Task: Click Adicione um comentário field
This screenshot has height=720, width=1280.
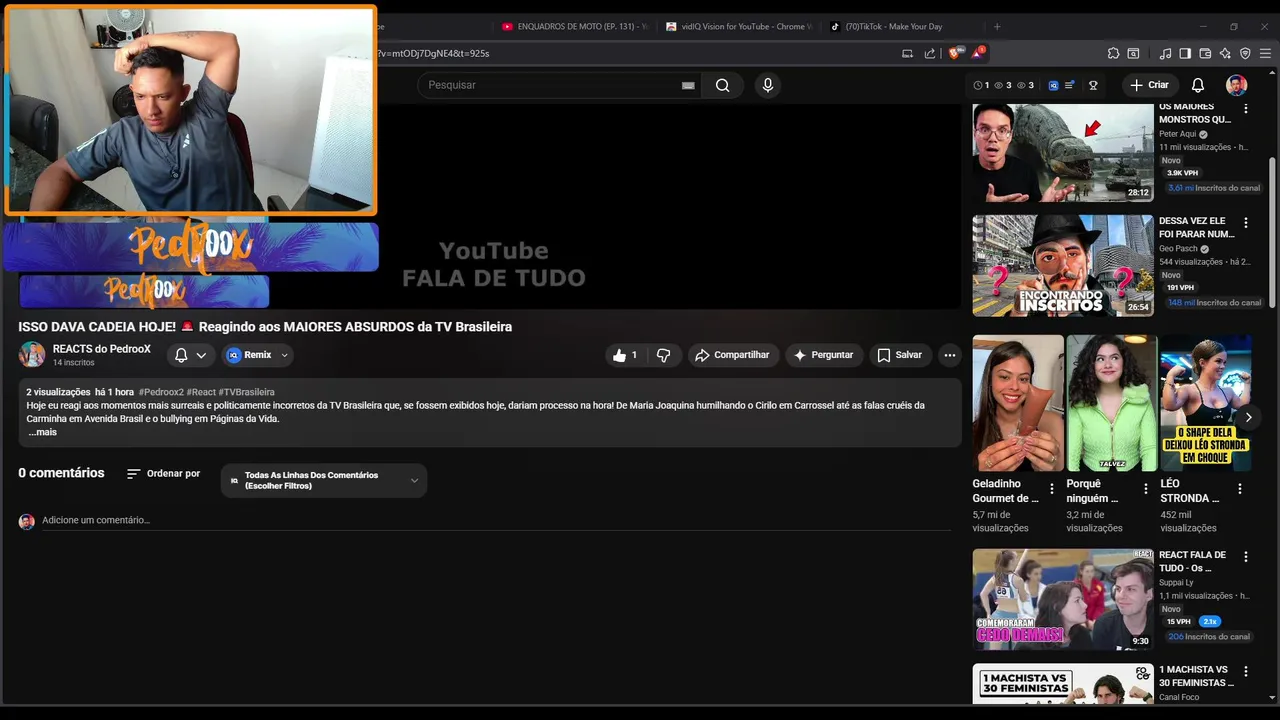Action: pyautogui.click(x=496, y=520)
